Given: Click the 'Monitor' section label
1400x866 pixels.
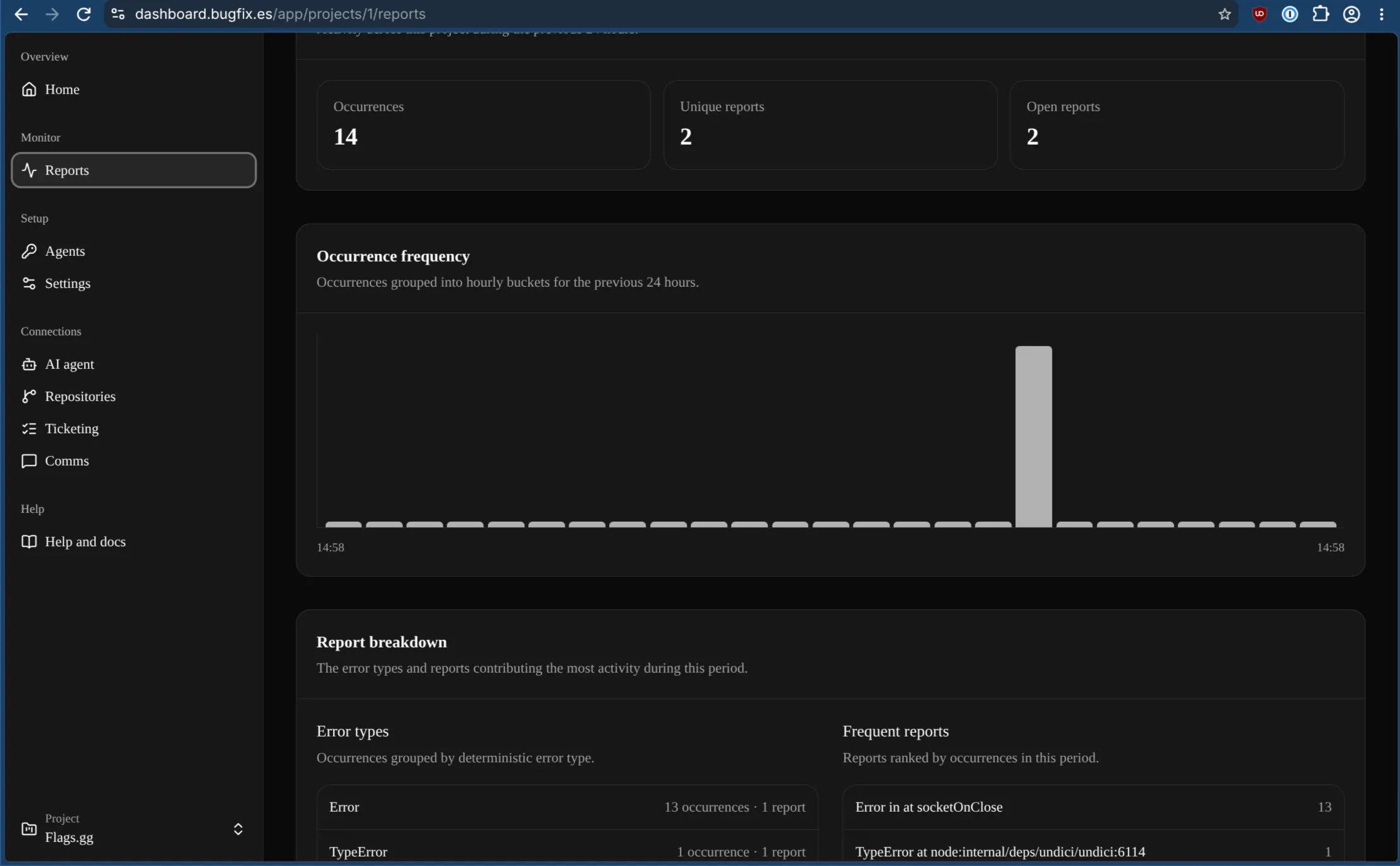Looking at the screenshot, I should click(40, 137).
